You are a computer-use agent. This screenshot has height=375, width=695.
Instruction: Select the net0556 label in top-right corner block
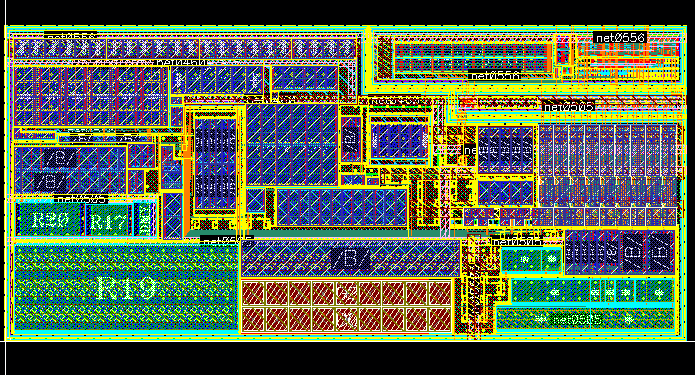click(x=620, y=38)
